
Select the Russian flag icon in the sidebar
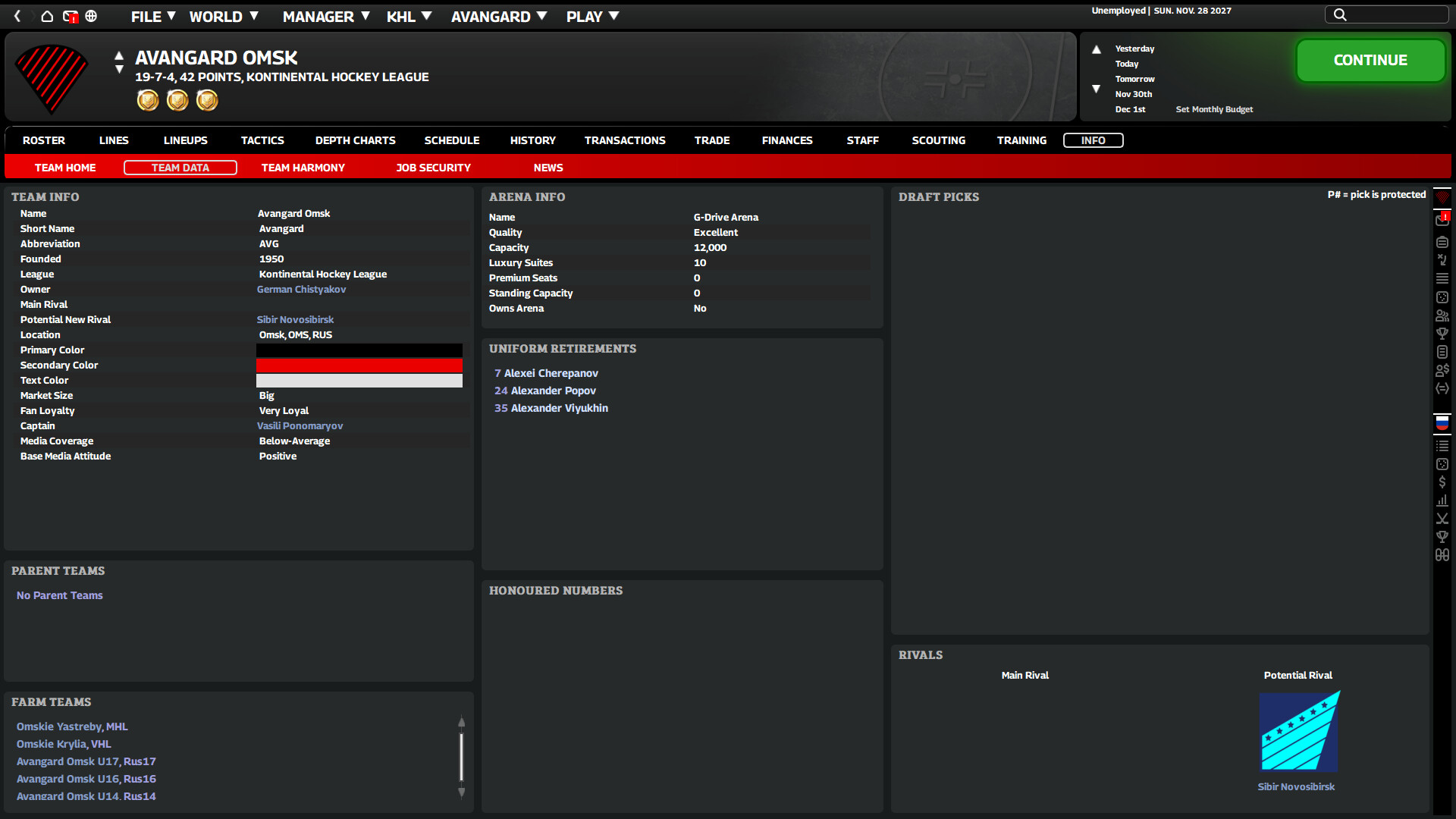[x=1442, y=423]
